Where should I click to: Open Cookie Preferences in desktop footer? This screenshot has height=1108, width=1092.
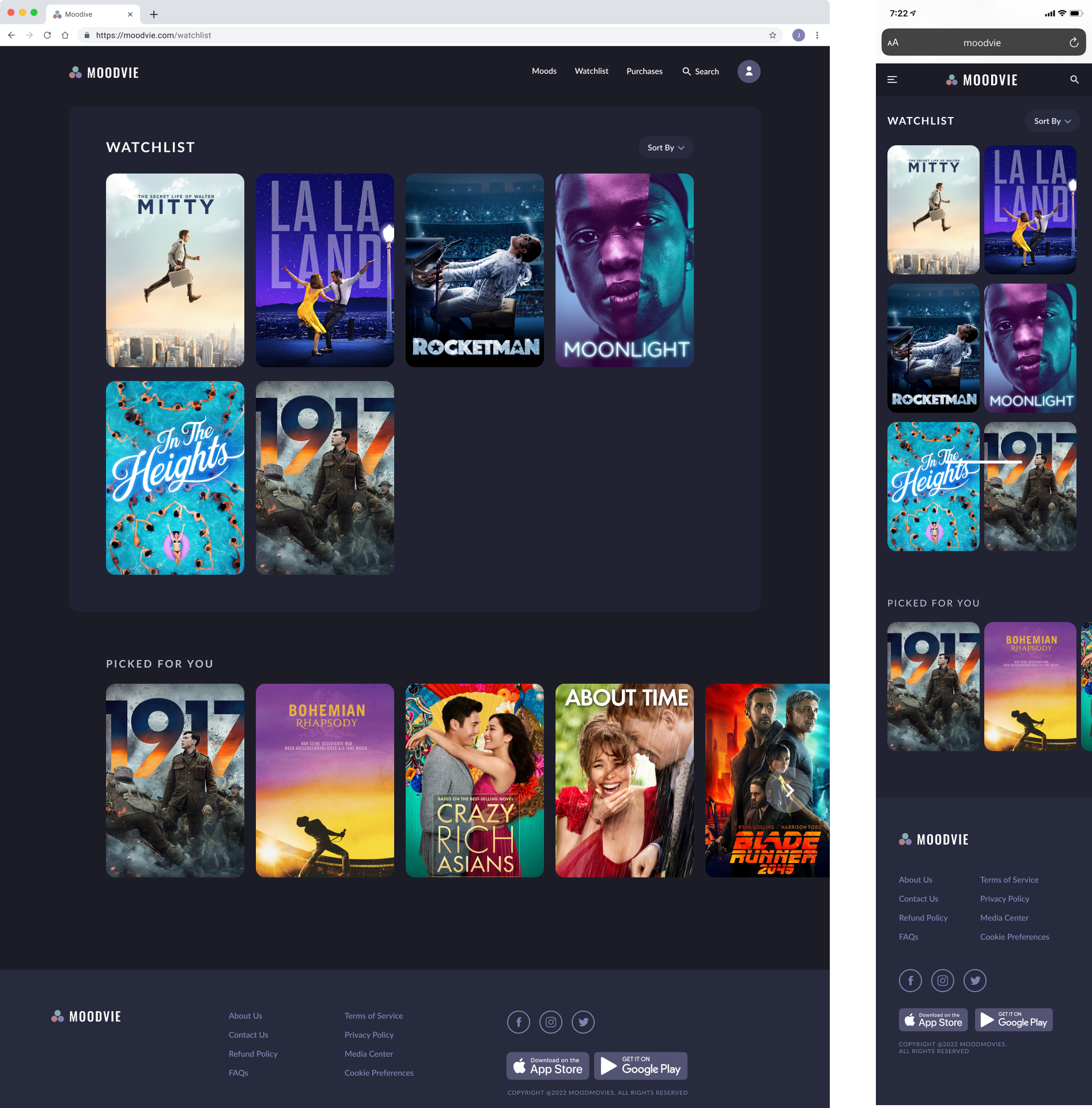(x=379, y=1073)
